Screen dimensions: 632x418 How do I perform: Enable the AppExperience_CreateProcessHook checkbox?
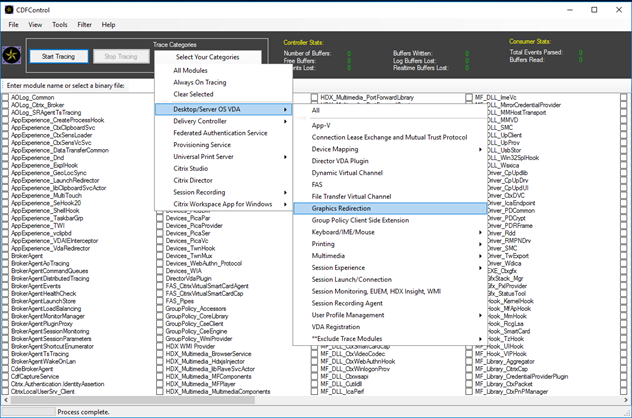point(6,120)
